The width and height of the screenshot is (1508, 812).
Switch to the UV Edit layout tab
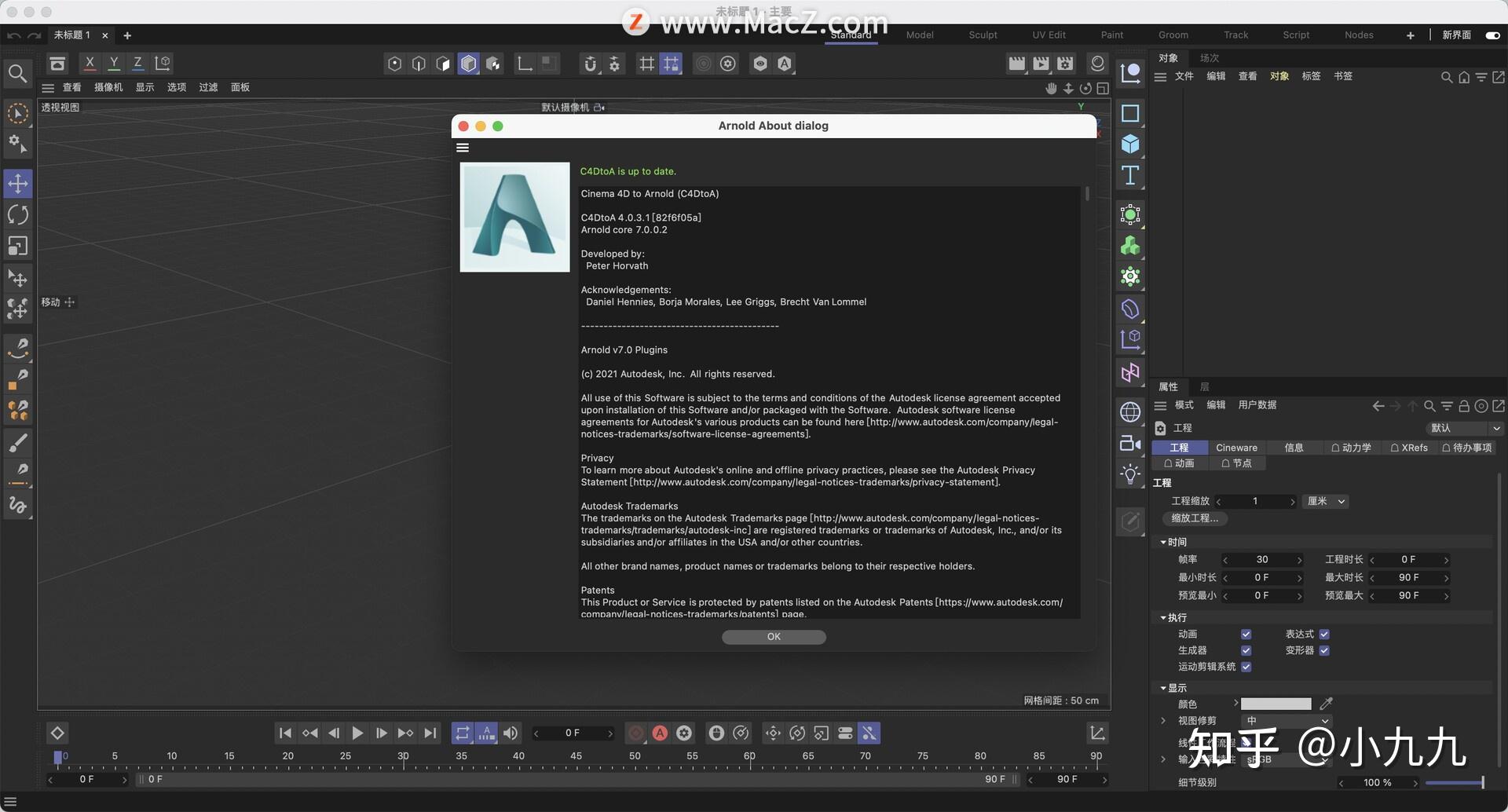coord(1049,35)
